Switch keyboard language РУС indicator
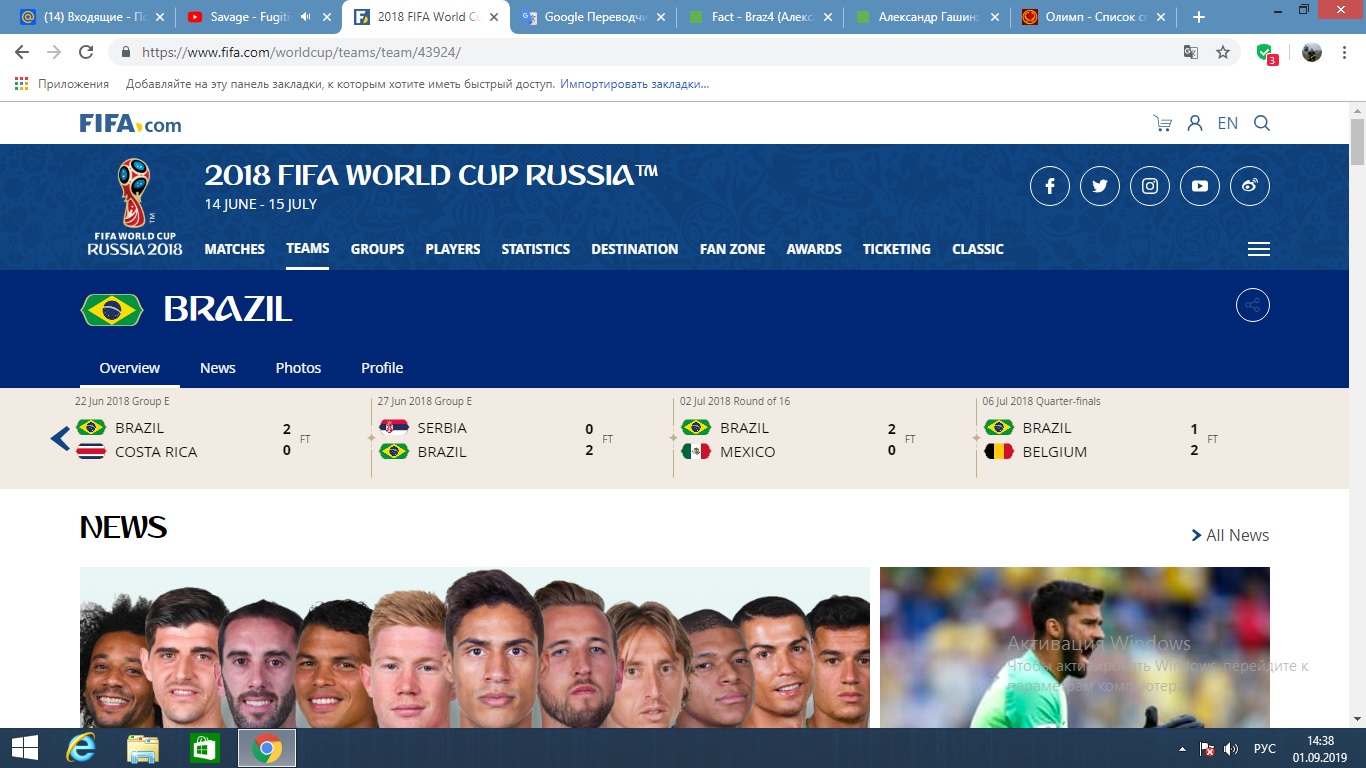The width and height of the screenshot is (1366, 768). click(x=1265, y=749)
